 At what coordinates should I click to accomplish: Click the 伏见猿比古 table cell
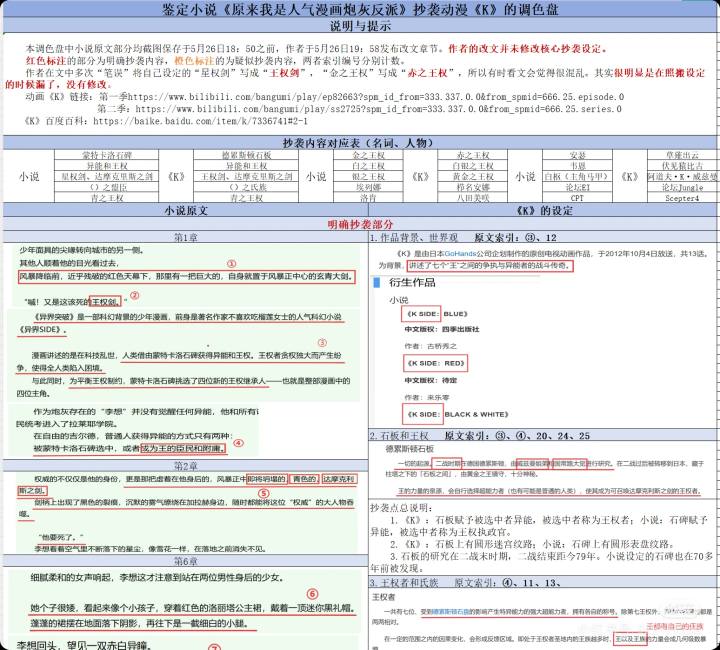(x=682, y=166)
